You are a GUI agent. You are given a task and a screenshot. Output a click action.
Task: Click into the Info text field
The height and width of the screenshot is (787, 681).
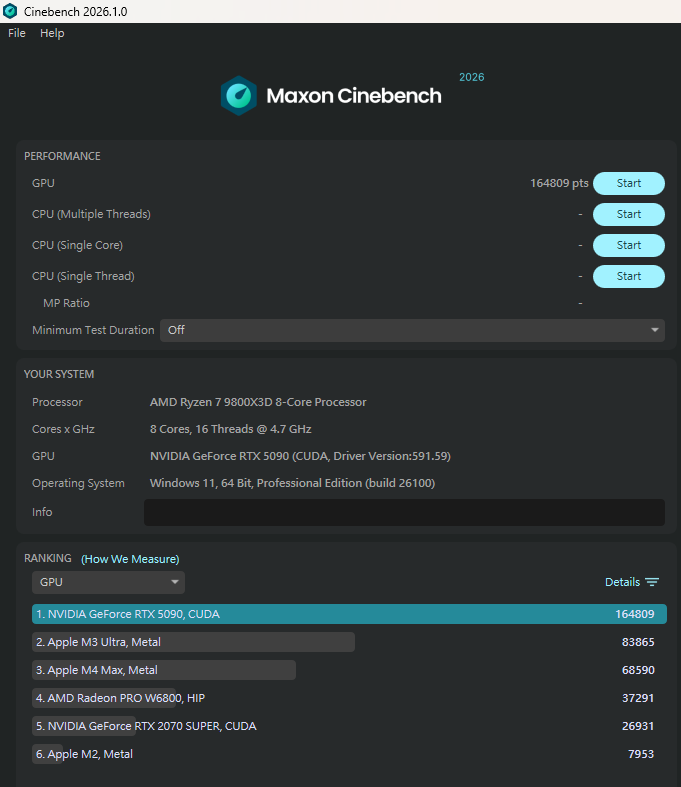[404, 512]
